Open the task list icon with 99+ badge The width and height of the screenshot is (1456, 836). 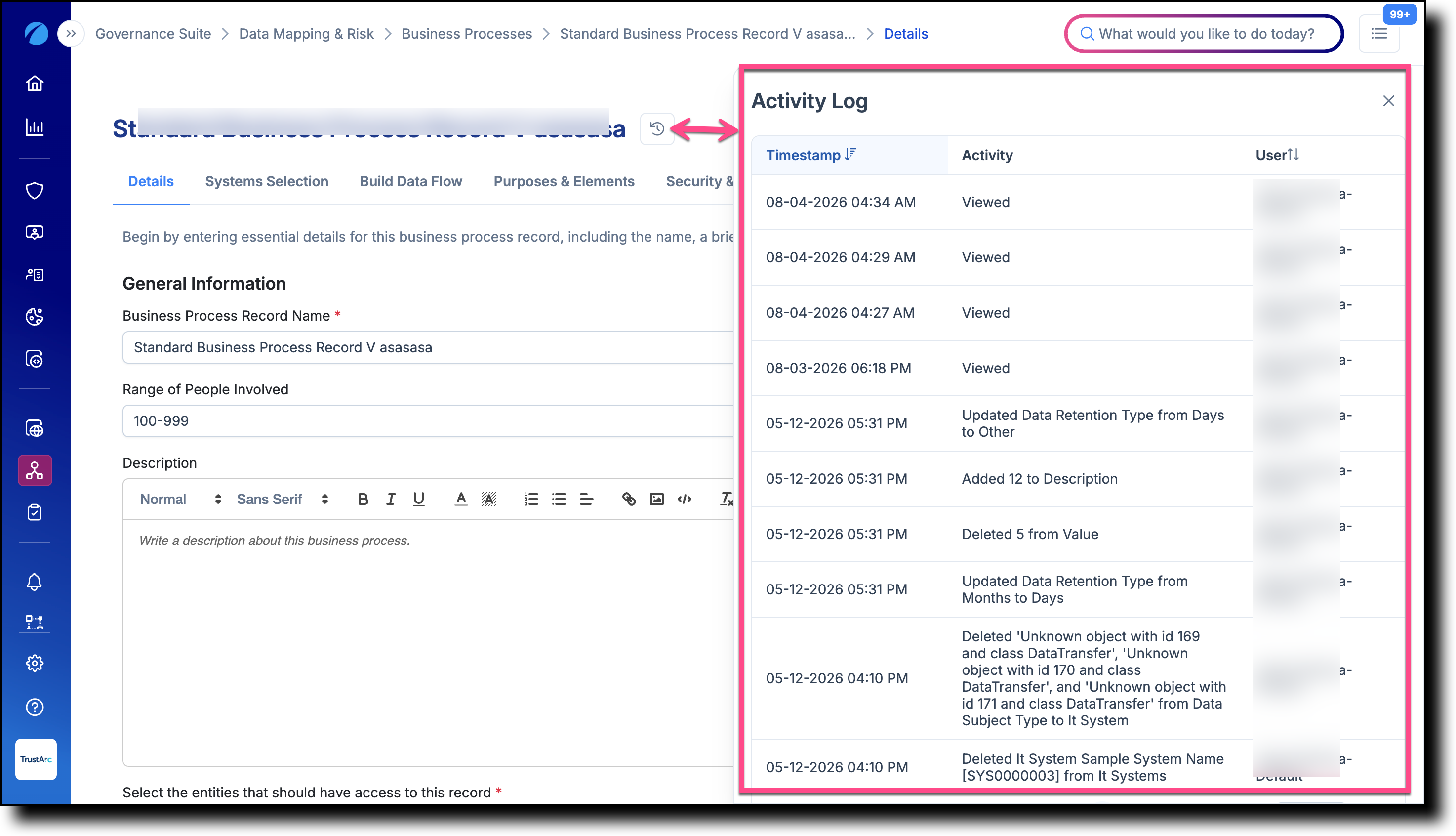coord(1379,33)
